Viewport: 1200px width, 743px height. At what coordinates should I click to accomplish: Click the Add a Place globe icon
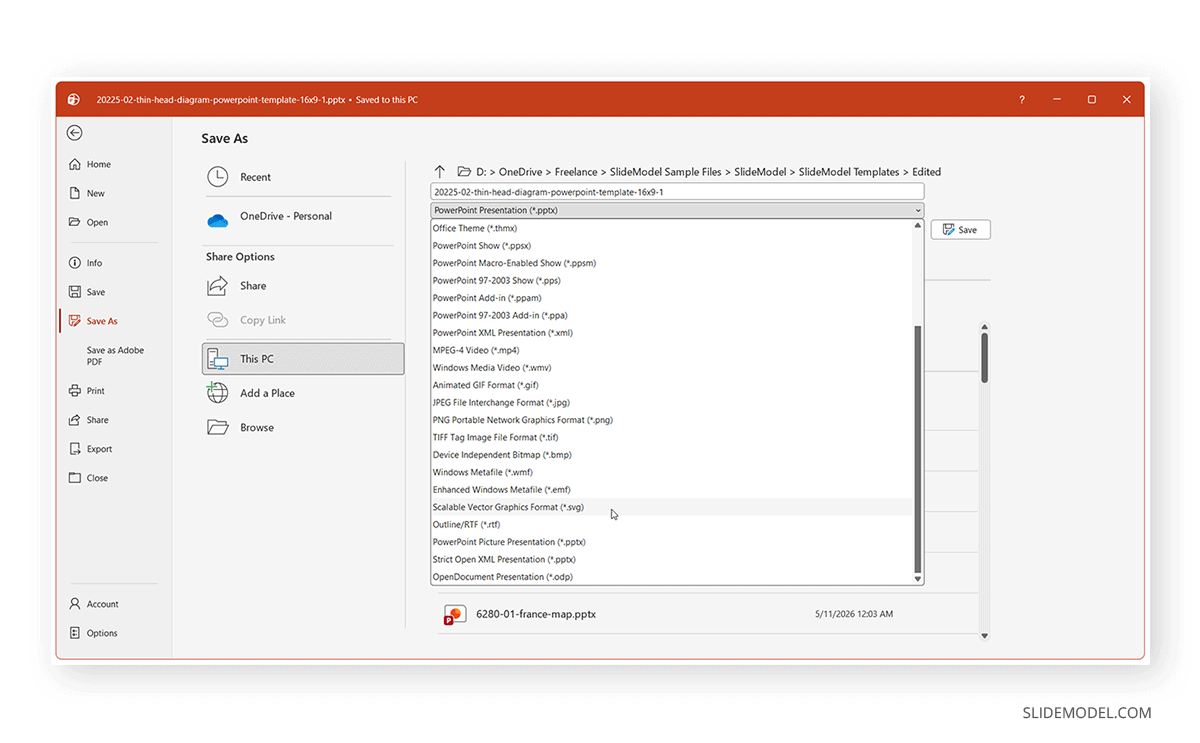(x=217, y=393)
